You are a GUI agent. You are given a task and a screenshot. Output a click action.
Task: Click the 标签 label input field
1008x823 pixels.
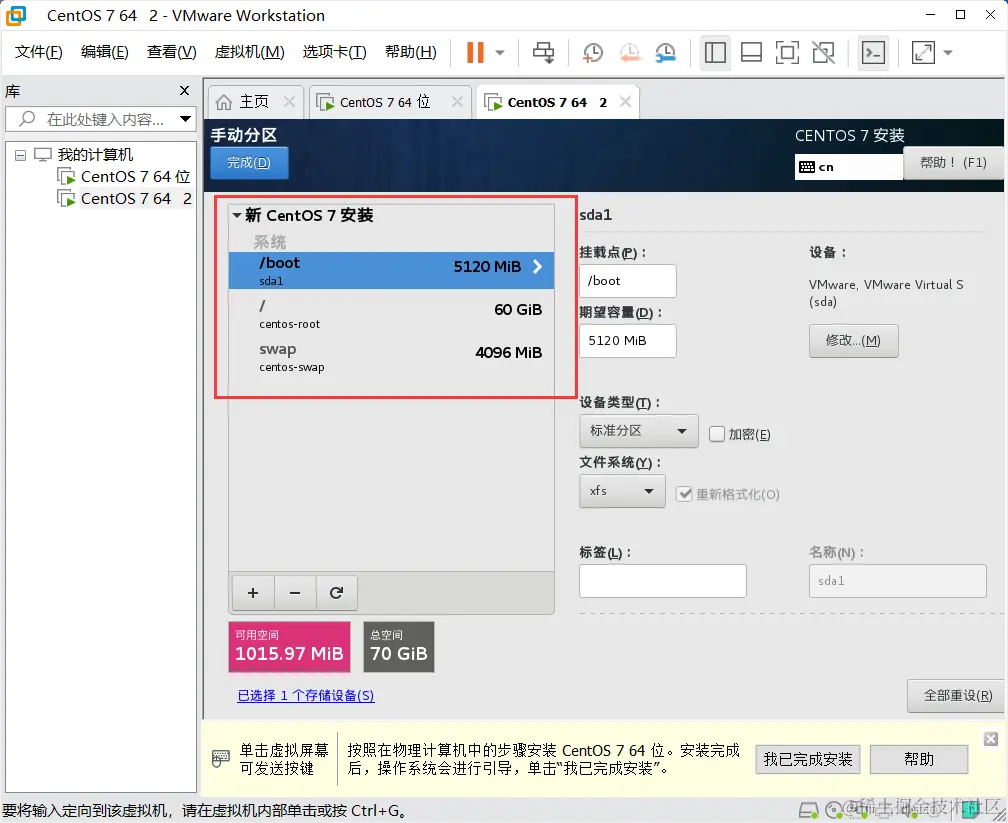(x=662, y=581)
